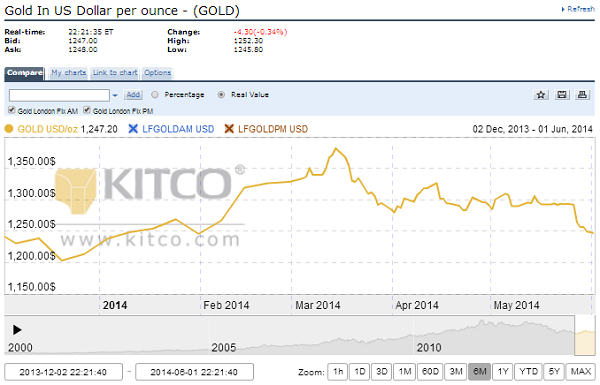Click the GOLD USD/oz legend dot
This screenshot has width=600, height=385.
9,129
